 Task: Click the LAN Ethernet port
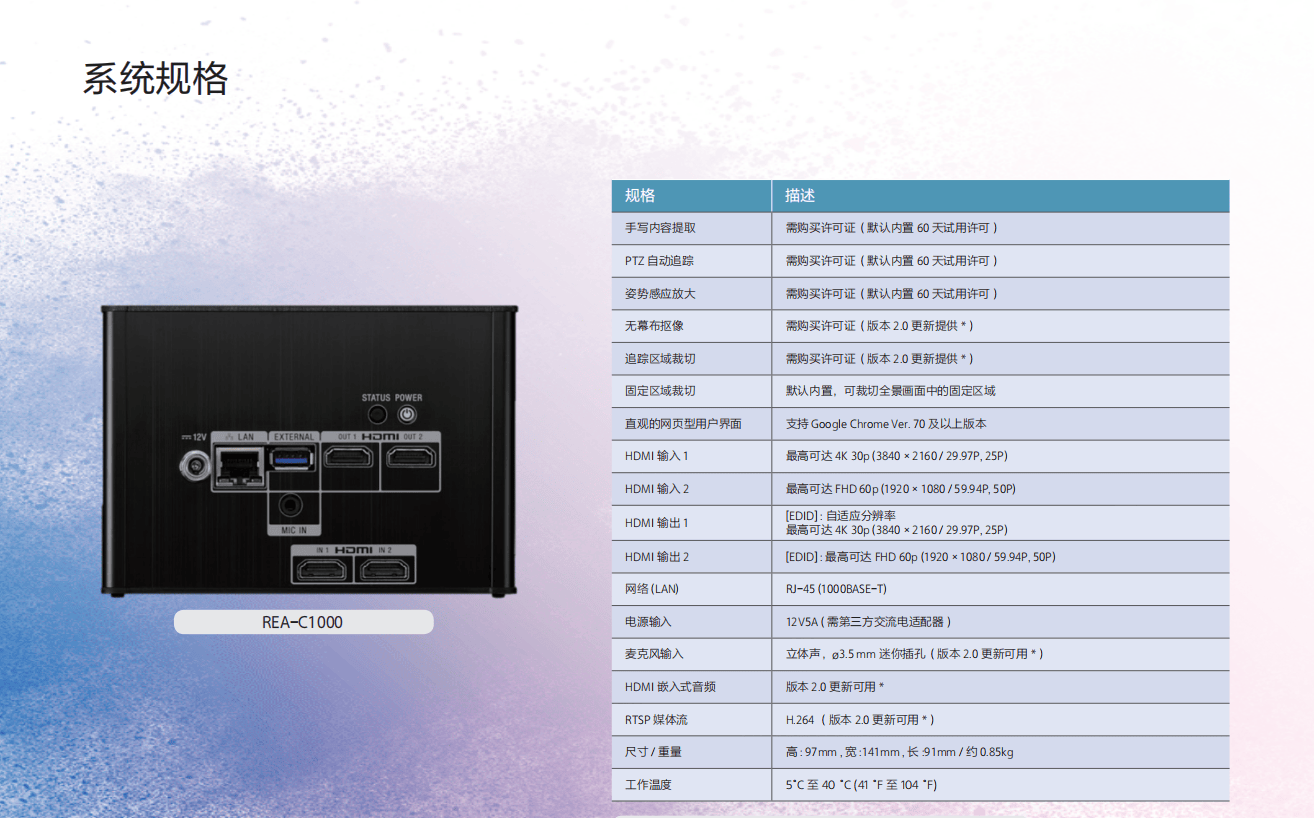[238, 463]
